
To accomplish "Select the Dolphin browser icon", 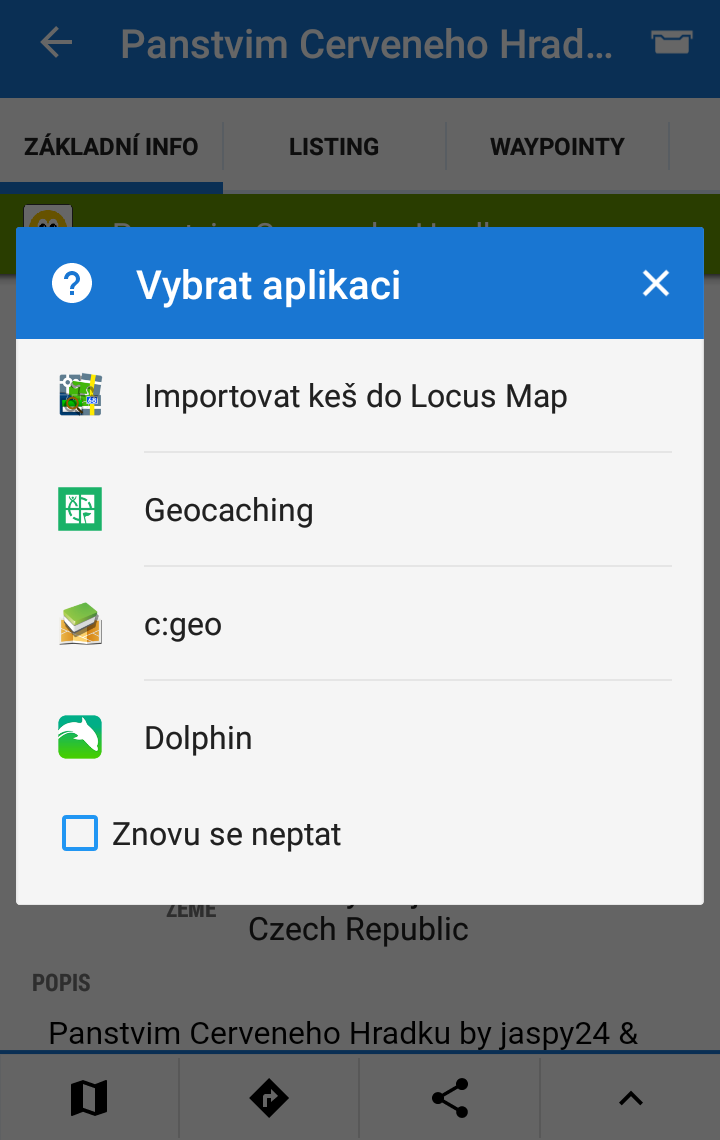I will (x=80, y=737).
